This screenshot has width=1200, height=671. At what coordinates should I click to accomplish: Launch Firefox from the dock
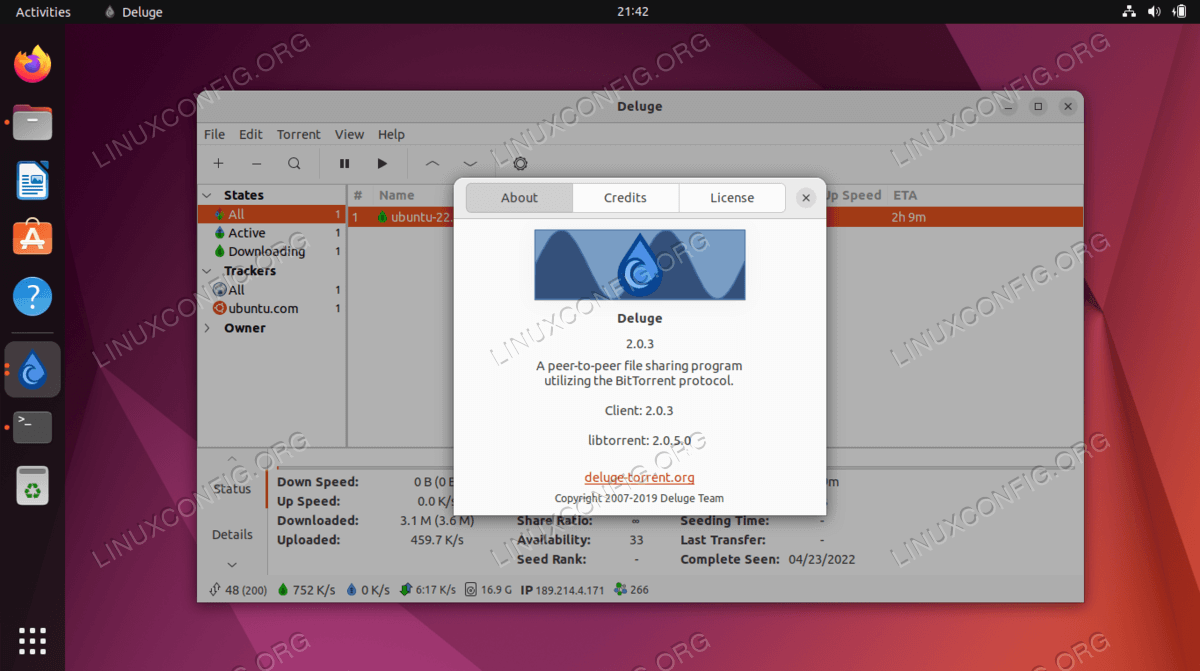pos(33,65)
